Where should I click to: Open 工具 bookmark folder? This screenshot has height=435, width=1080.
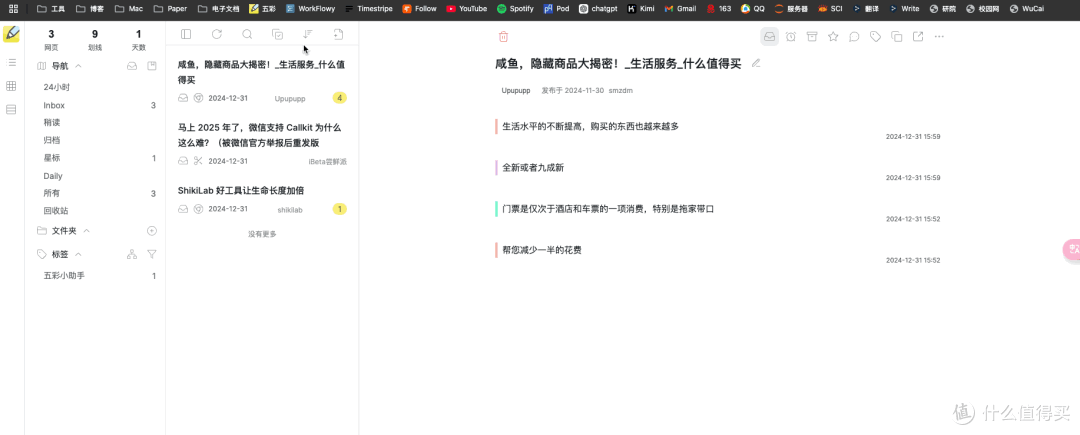coord(50,9)
